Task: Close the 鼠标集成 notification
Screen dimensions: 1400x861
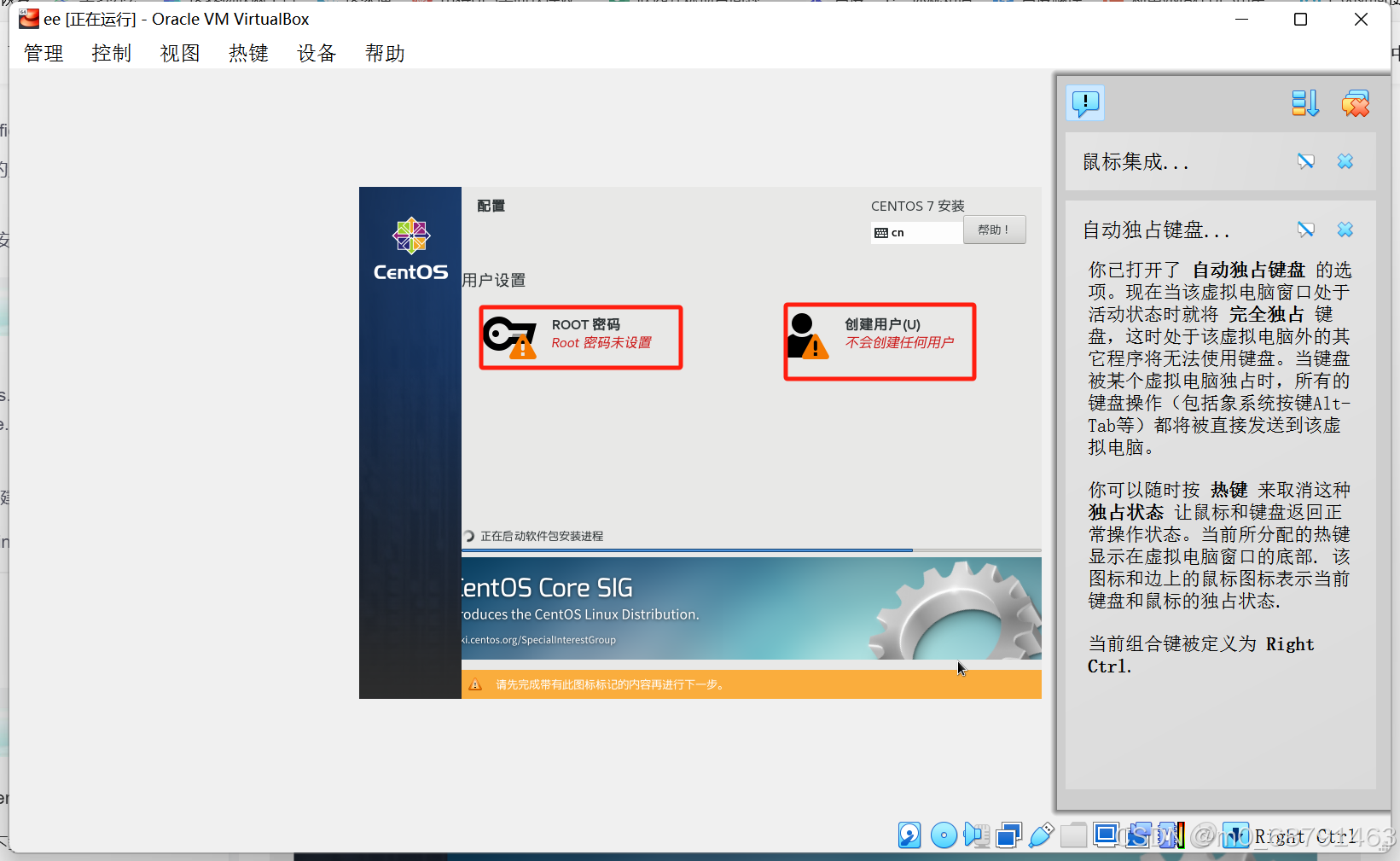Action: (1345, 161)
